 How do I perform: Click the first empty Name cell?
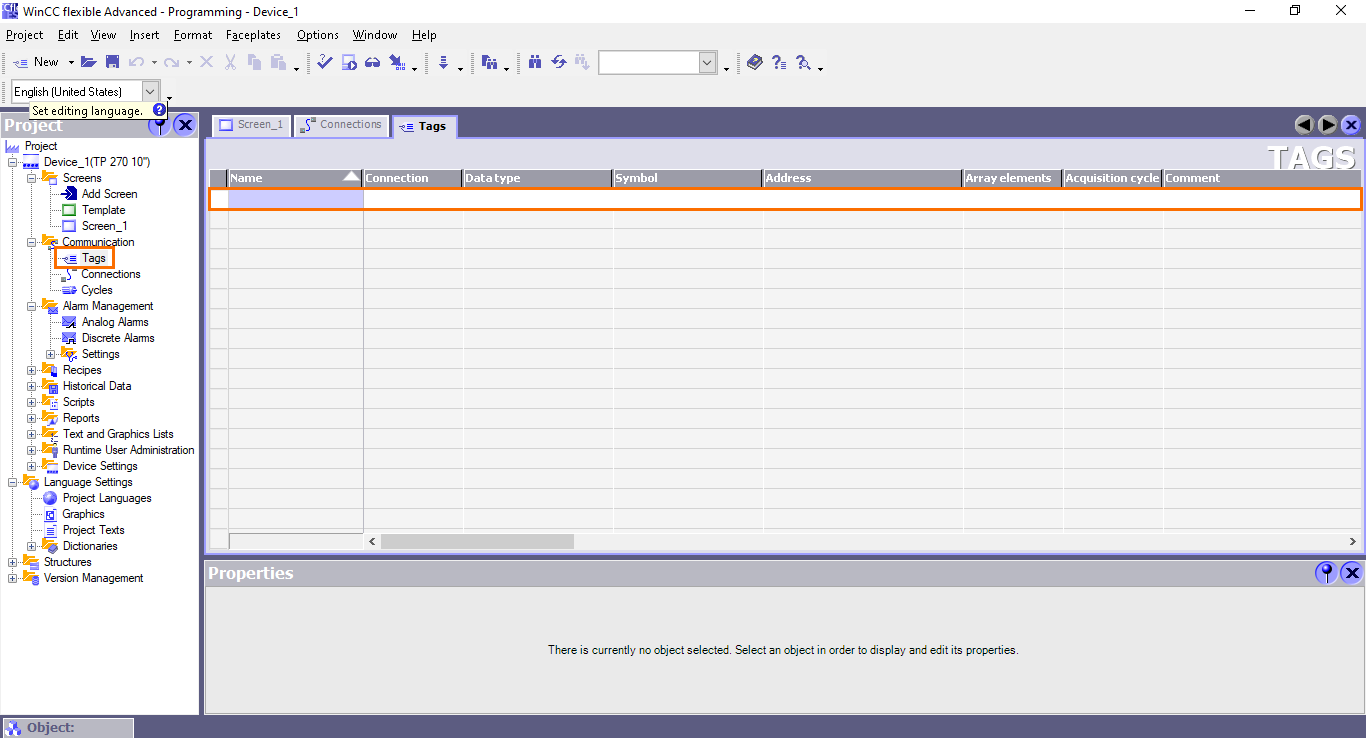[295, 198]
